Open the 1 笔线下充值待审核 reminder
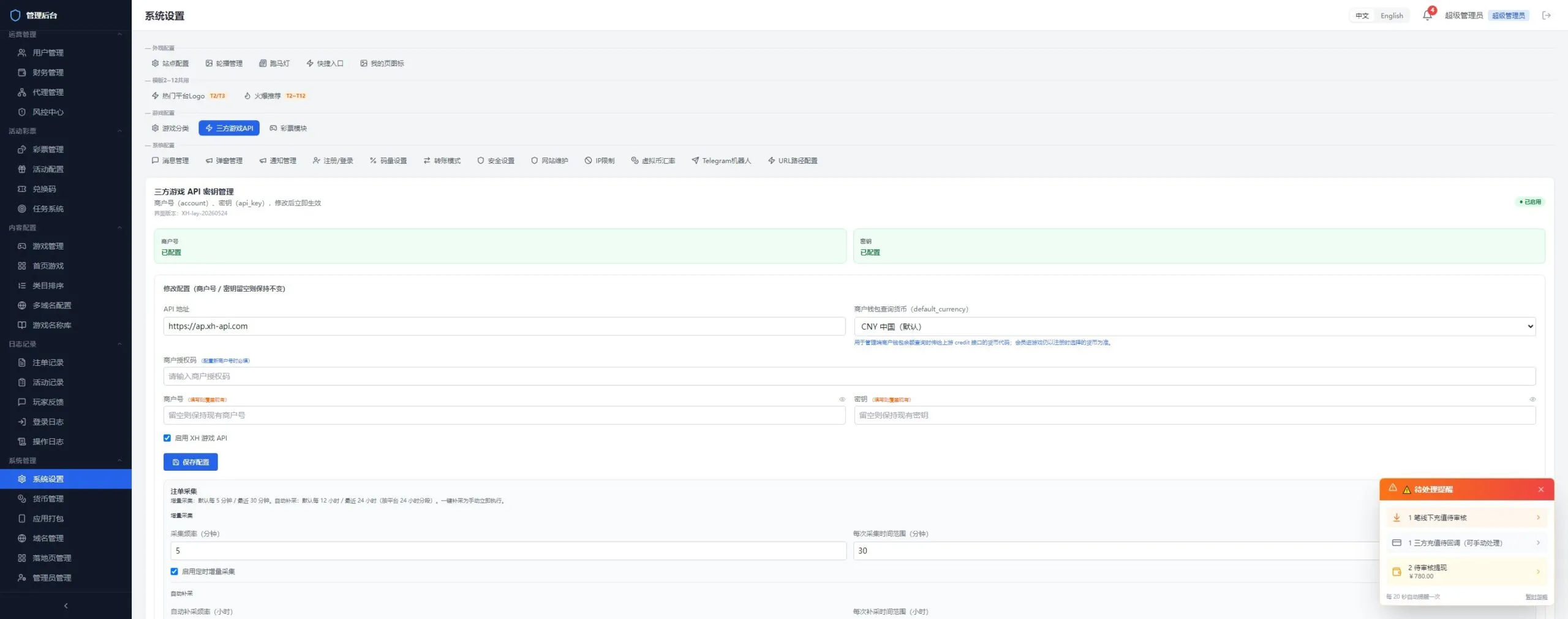The image size is (1568, 619). coord(1467,517)
